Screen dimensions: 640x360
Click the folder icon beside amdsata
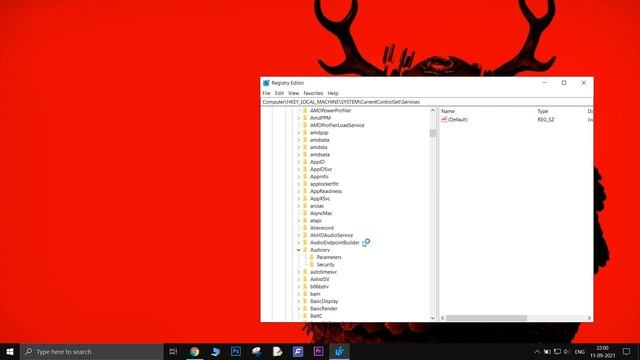305,140
